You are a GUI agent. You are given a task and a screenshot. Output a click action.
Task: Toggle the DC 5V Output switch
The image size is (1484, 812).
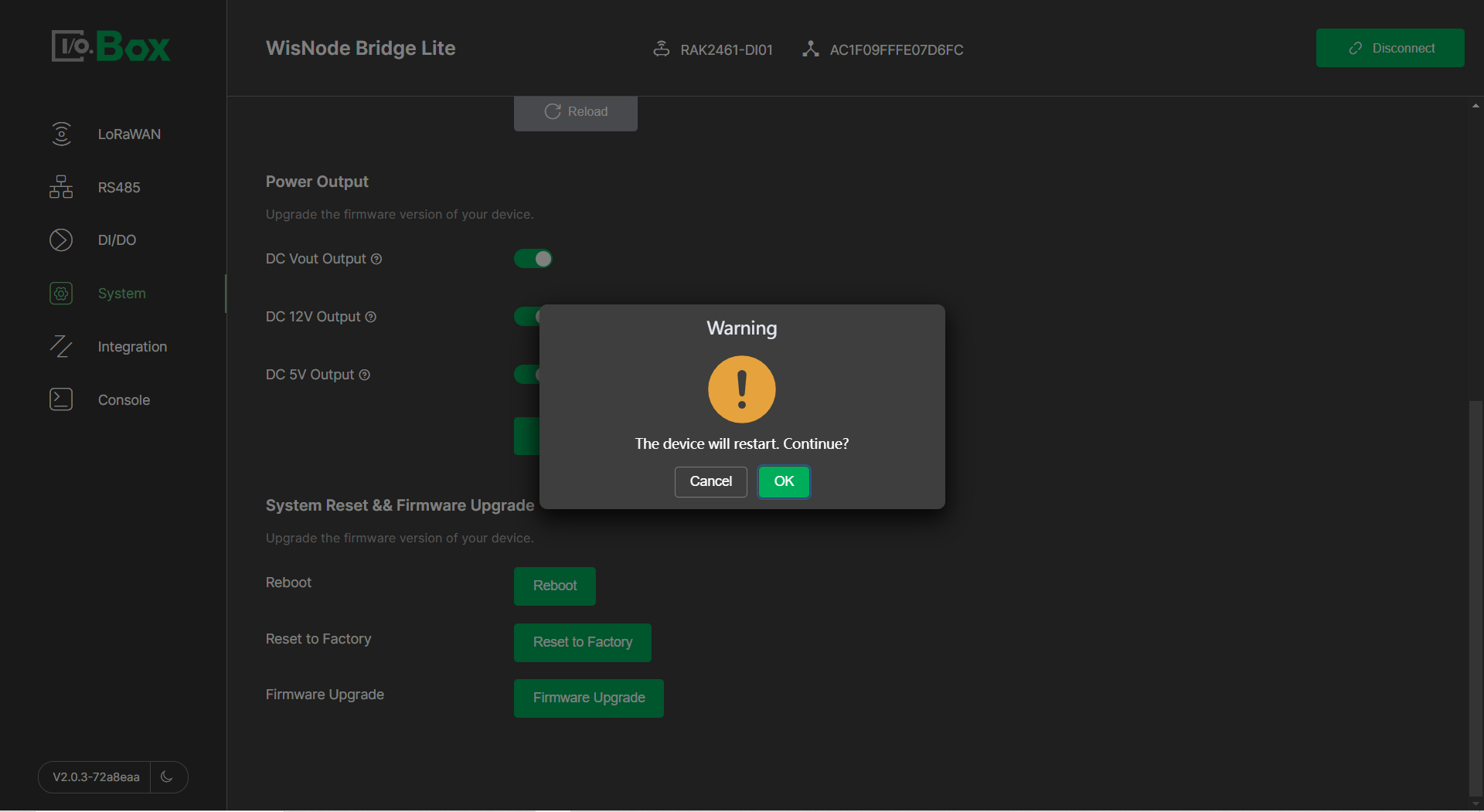(x=526, y=375)
